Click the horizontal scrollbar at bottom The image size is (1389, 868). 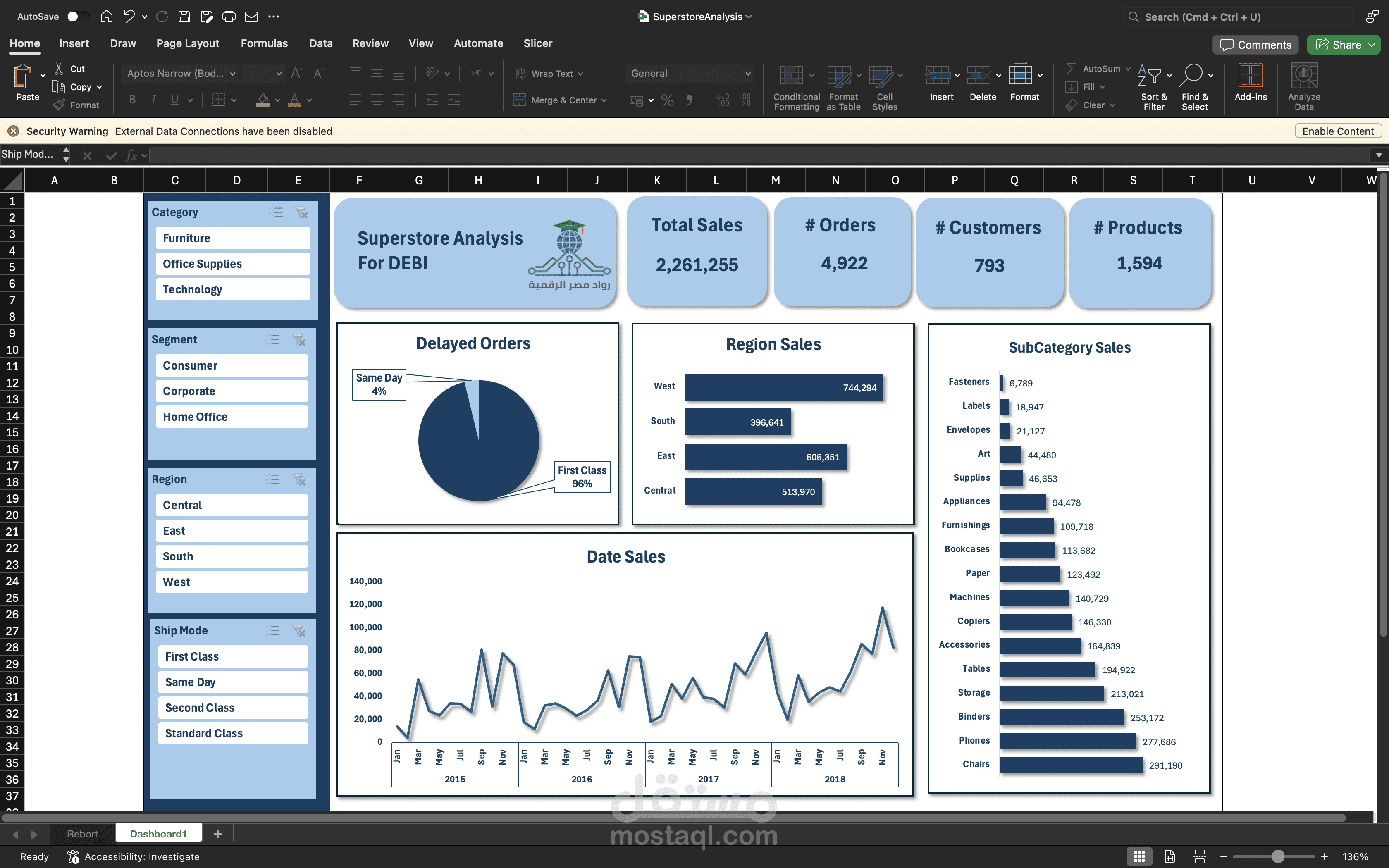[674, 818]
